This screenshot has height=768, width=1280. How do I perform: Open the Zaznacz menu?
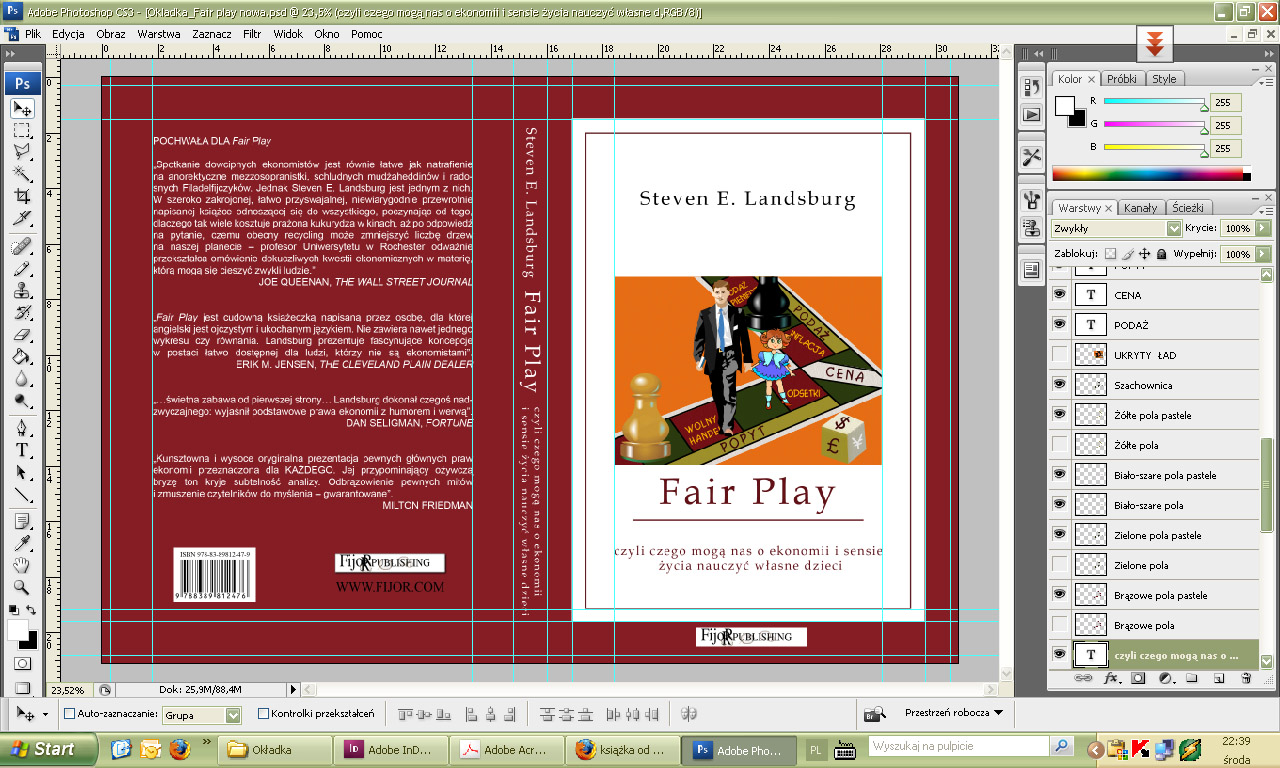pos(212,34)
